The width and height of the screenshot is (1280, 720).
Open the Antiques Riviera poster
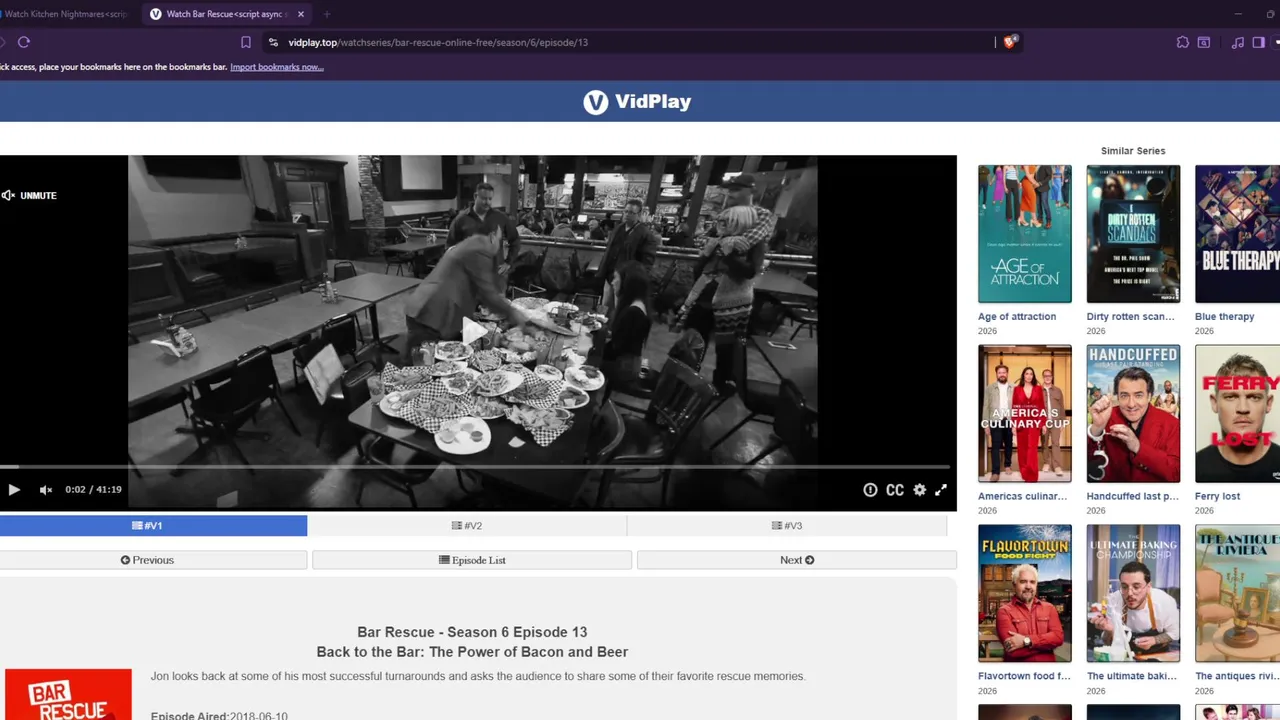point(1237,594)
